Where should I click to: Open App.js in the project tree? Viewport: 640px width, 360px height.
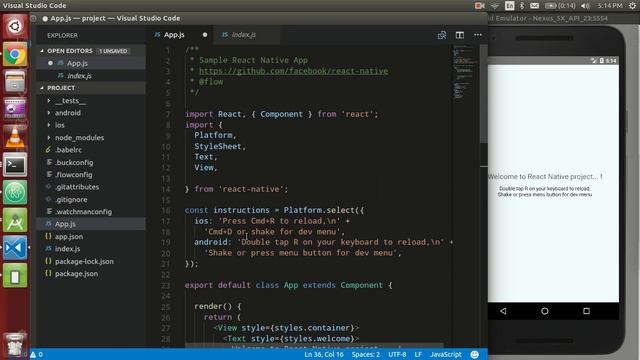coord(91,224)
